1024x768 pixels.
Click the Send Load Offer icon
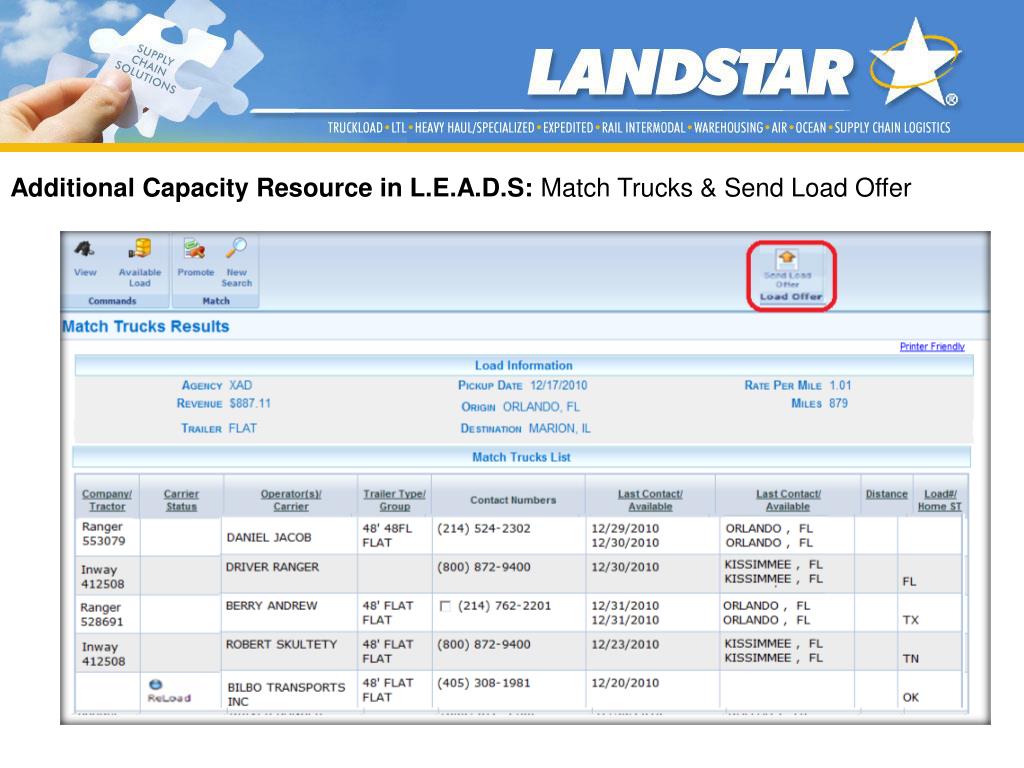787,259
